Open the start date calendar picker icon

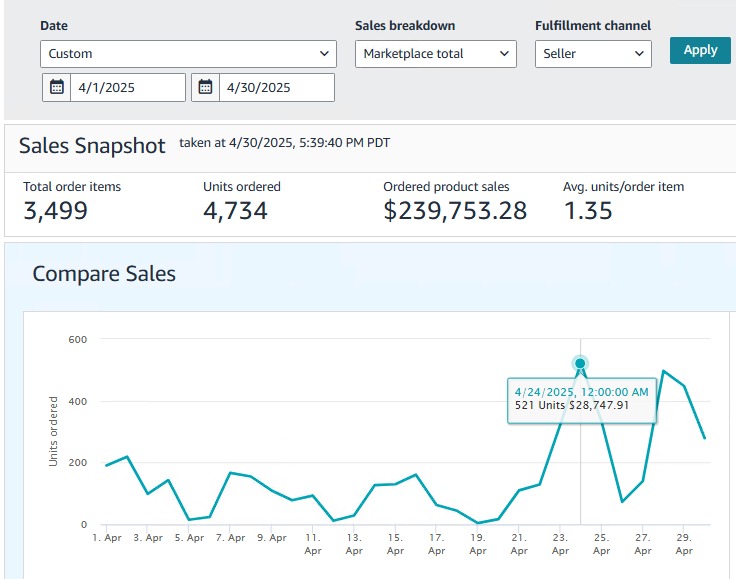click(57, 87)
